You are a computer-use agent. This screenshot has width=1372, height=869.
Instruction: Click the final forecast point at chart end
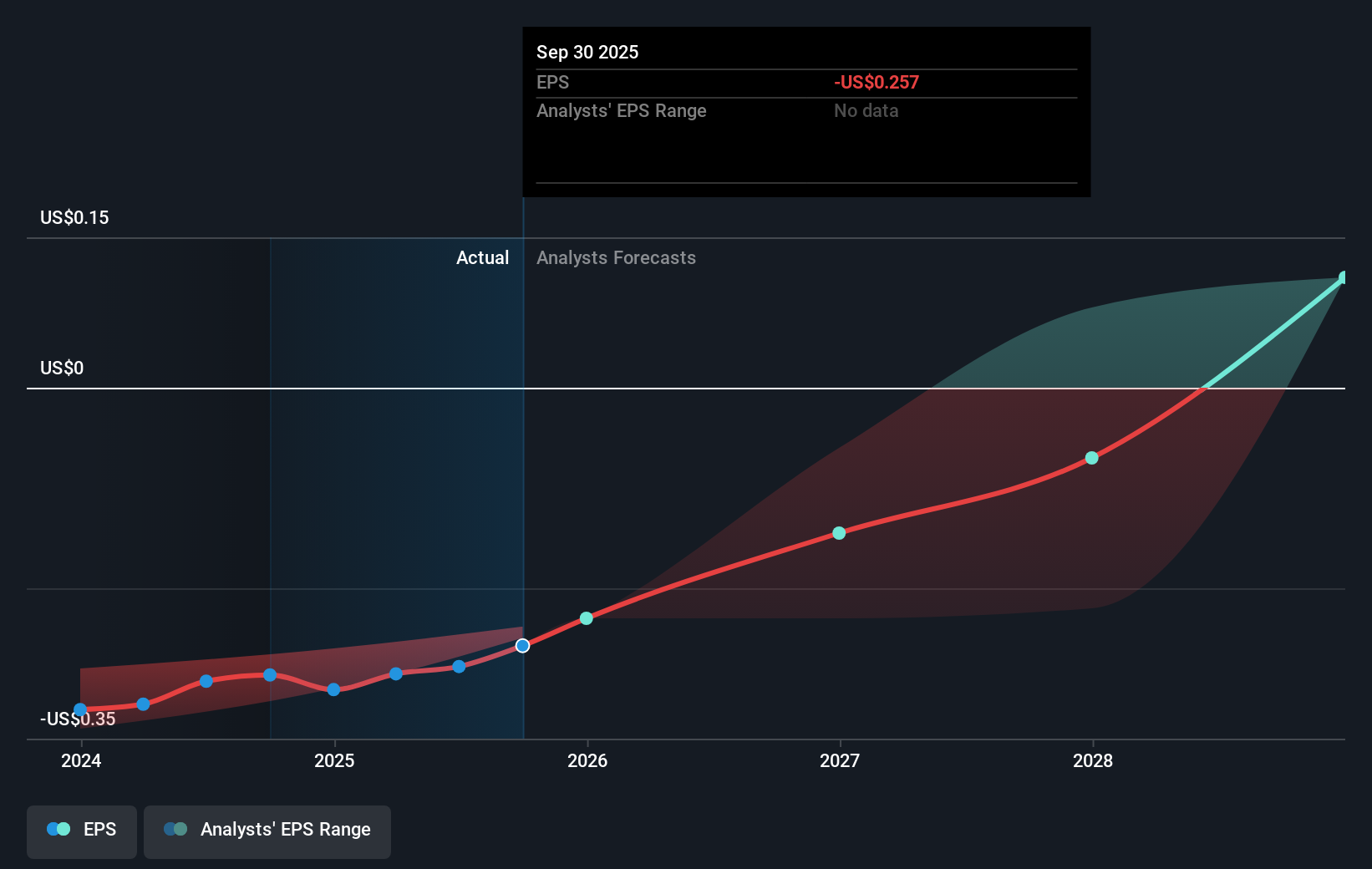1344,277
